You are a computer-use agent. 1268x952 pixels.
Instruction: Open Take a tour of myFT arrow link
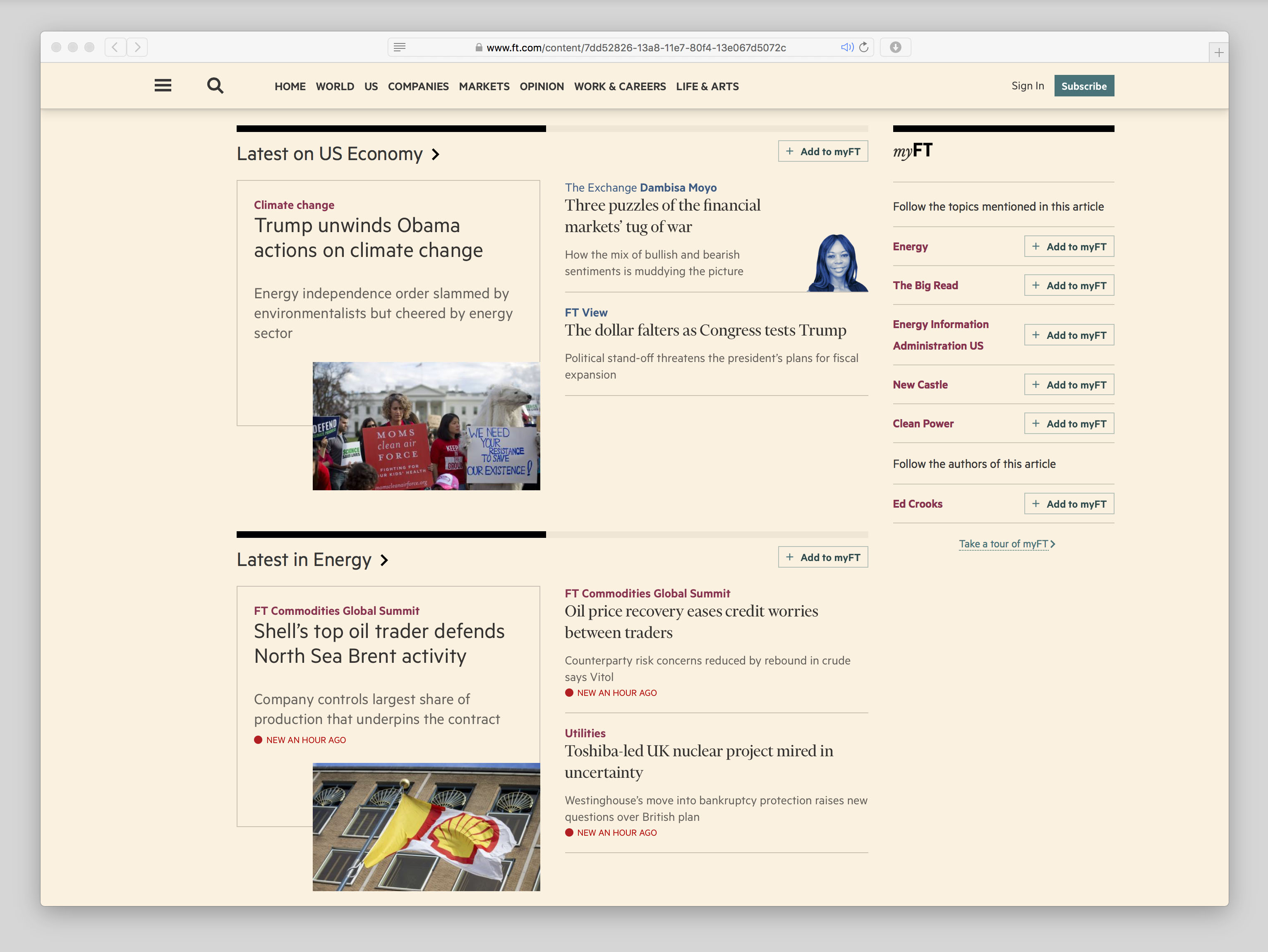pos(1007,544)
